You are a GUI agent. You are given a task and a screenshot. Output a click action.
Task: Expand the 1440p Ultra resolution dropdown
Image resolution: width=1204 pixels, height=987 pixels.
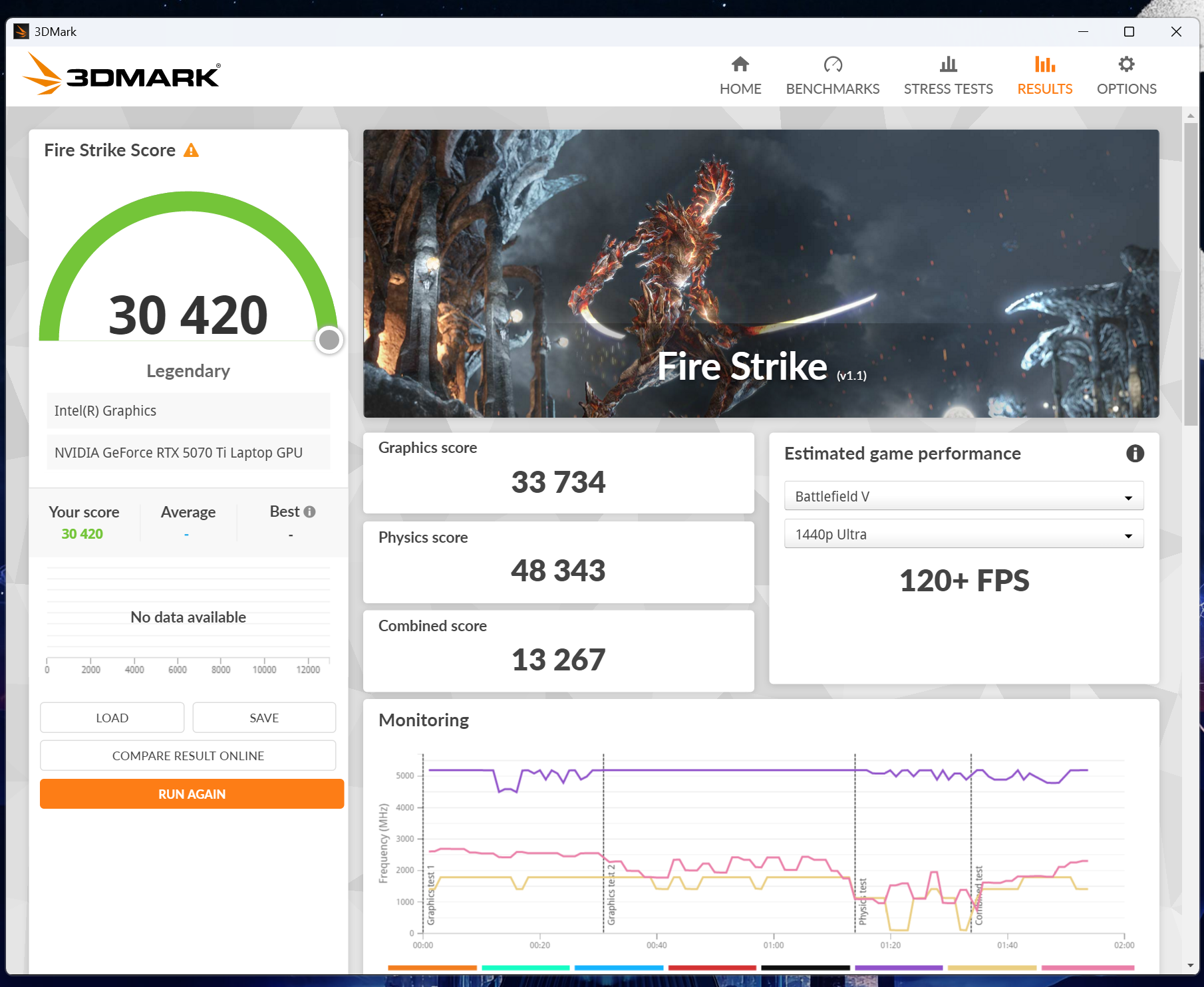pyautogui.click(x=964, y=534)
